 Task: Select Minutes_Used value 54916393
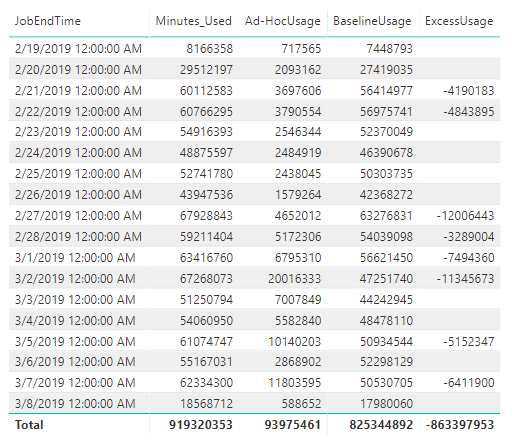(206, 132)
